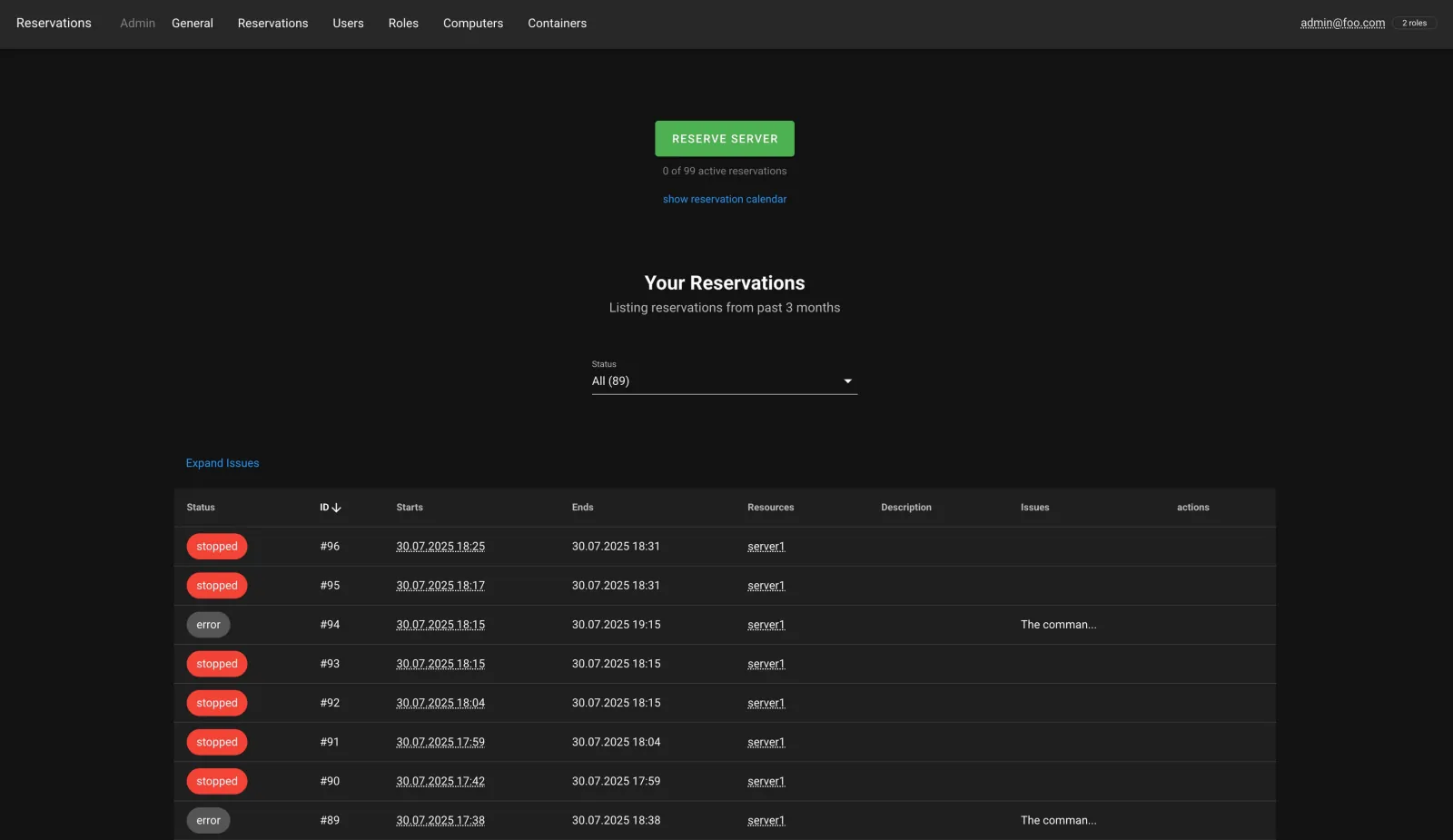
Task: Click the error badge for reservation #94
Action: click(x=209, y=625)
